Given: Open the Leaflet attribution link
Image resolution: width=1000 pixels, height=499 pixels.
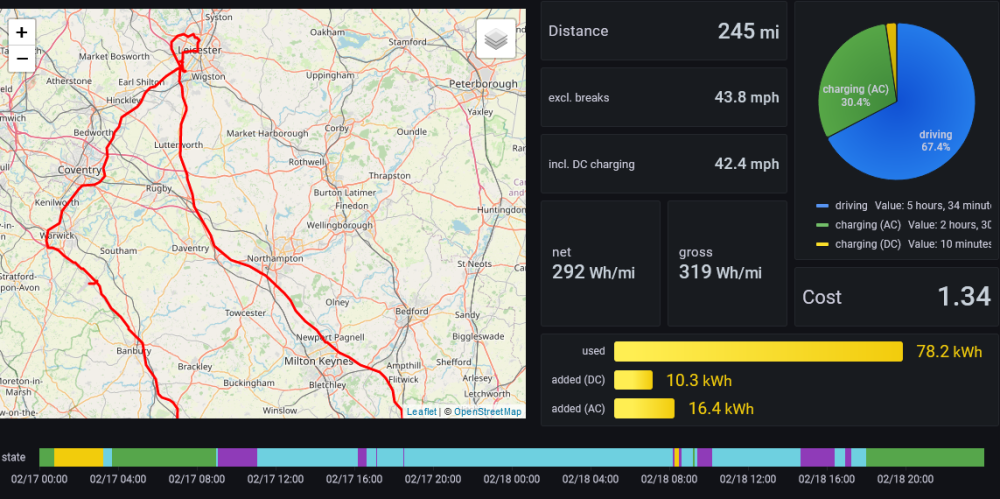Looking at the screenshot, I should click(x=422, y=412).
